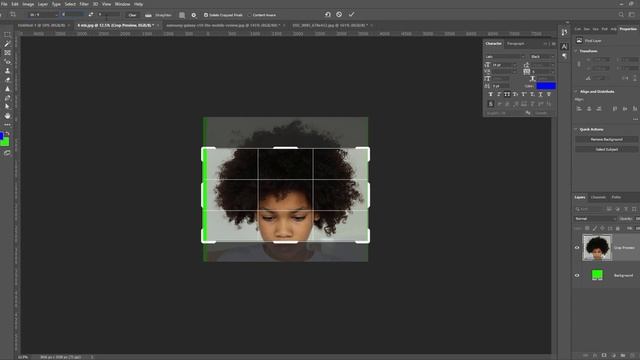Open crop overlay options grid icon

pyautogui.click(x=182, y=15)
